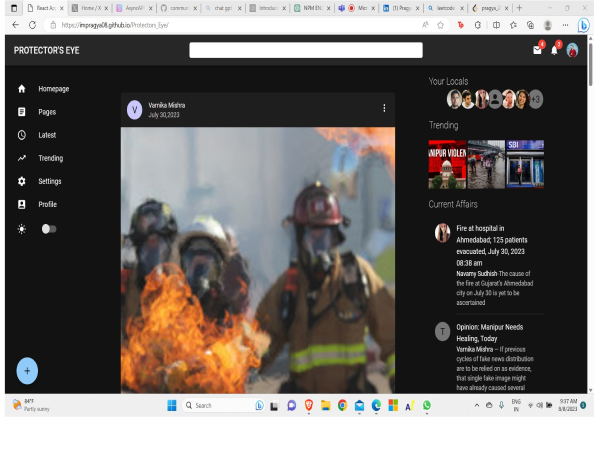Click the Trending arrow icon in sidebar

pyautogui.click(x=22, y=158)
